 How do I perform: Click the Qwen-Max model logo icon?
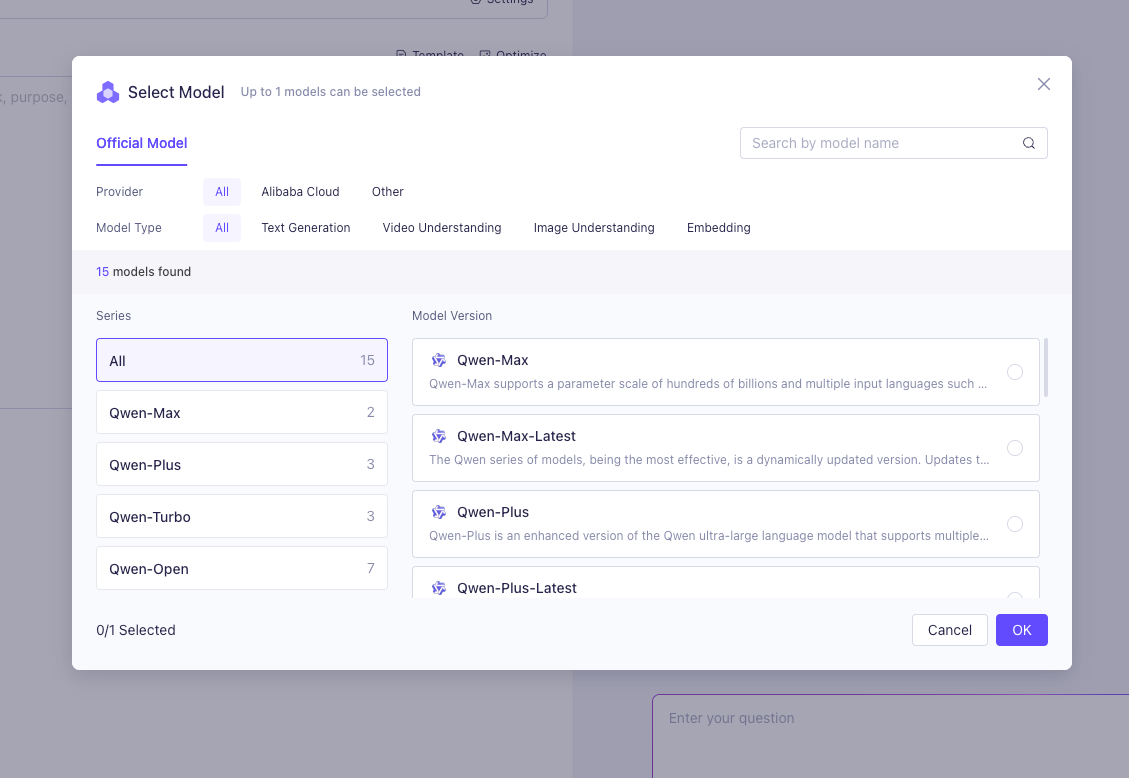438,360
